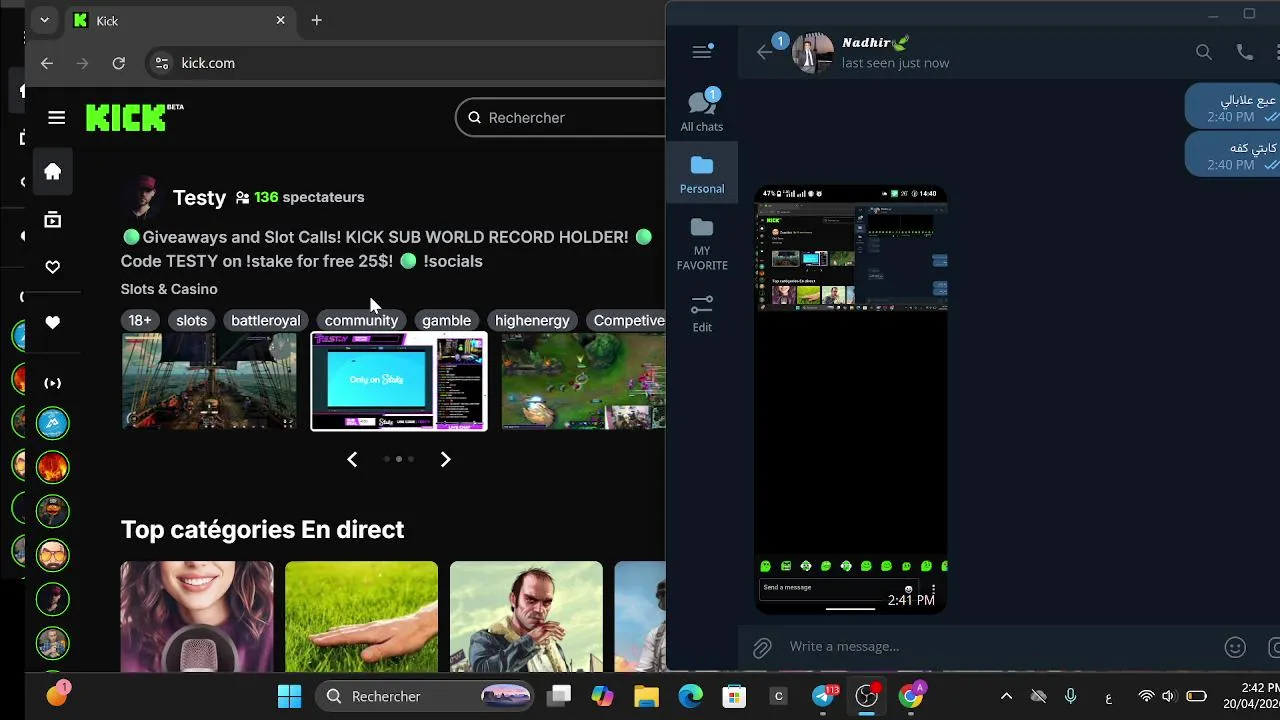Open a new browser tab
The image size is (1280, 720).
point(316,20)
